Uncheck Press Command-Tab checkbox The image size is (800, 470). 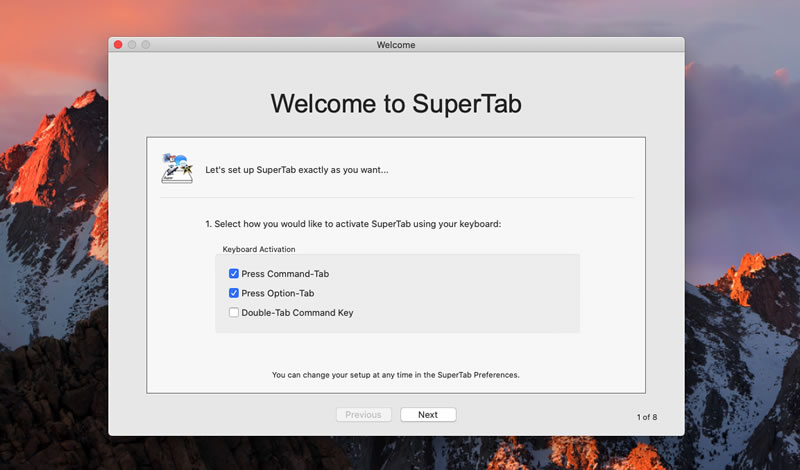[234, 274]
